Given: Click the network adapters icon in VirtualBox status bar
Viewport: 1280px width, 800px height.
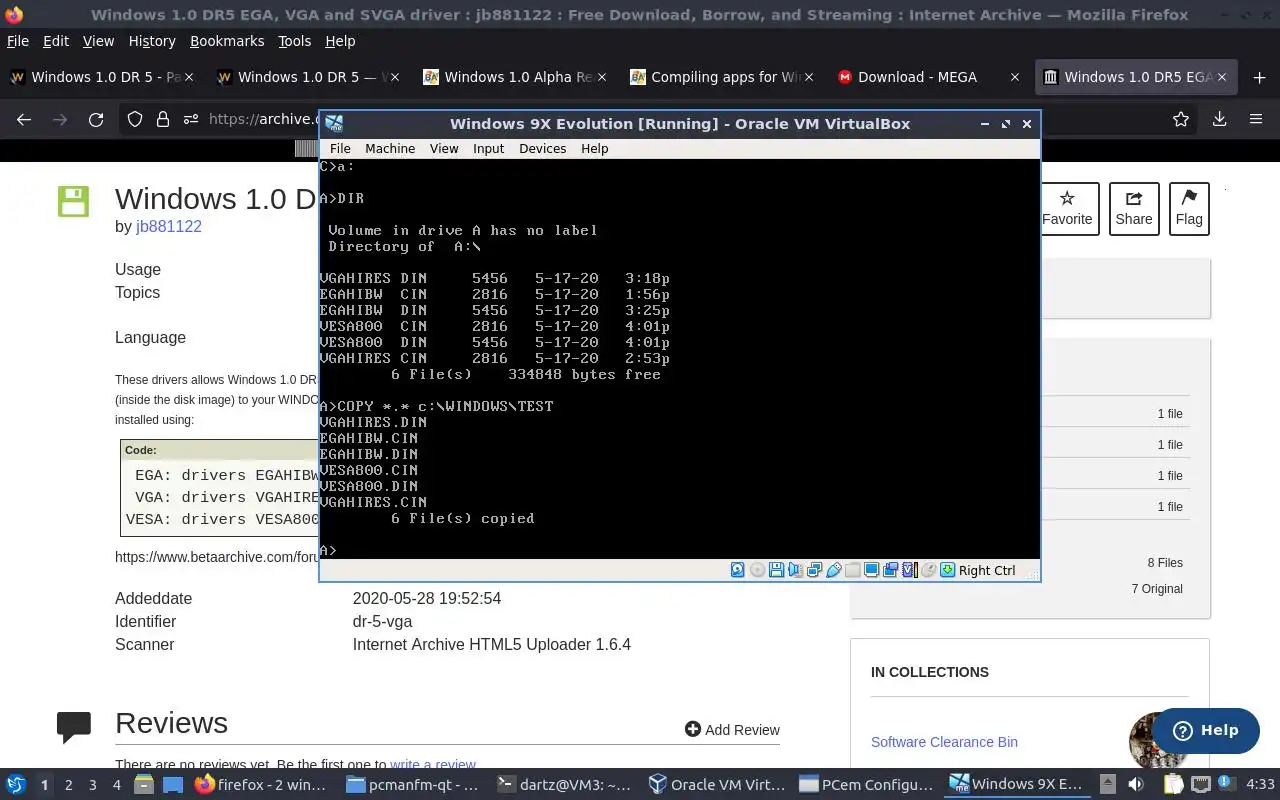Looking at the screenshot, I should click(x=814, y=570).
